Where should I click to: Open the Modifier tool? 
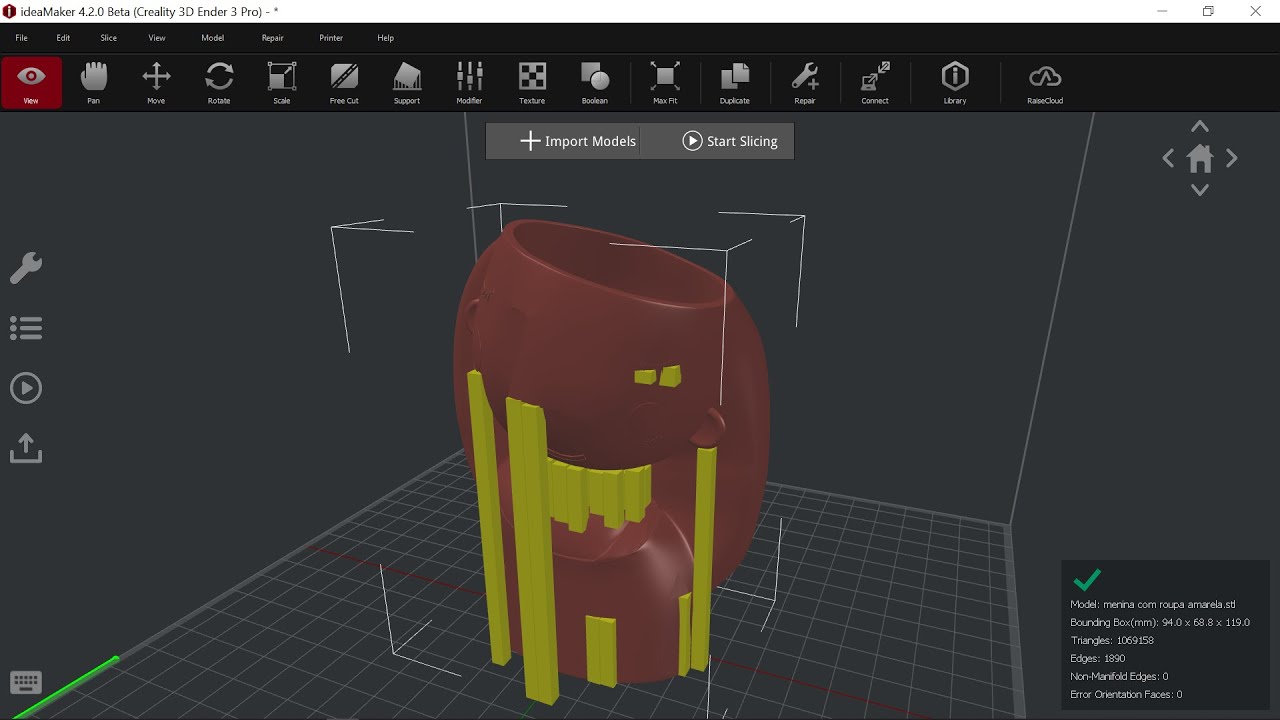pyautogui.click(x=469, y=82)
